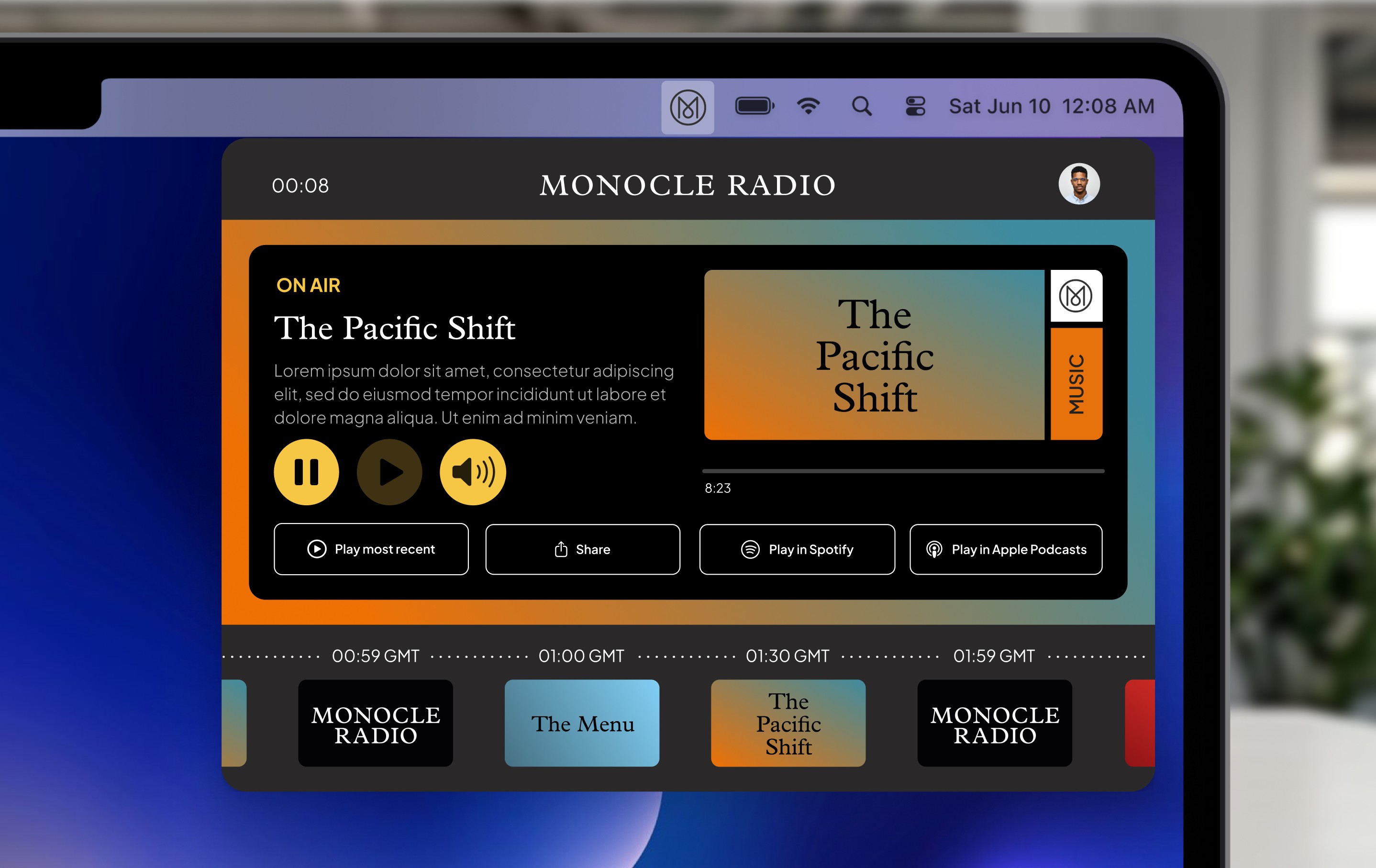
Task: Click the Lorem ipsum show description
Action: (x=474, y=394)
